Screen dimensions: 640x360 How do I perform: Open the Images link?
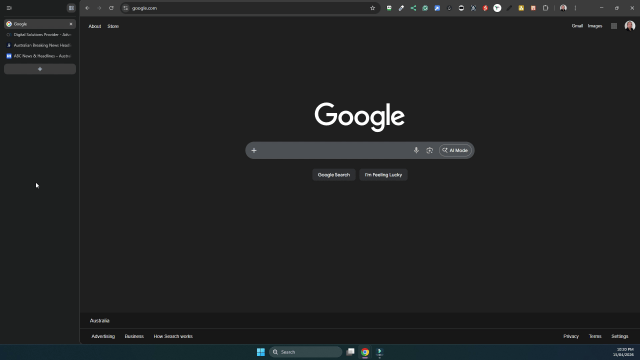595,26
